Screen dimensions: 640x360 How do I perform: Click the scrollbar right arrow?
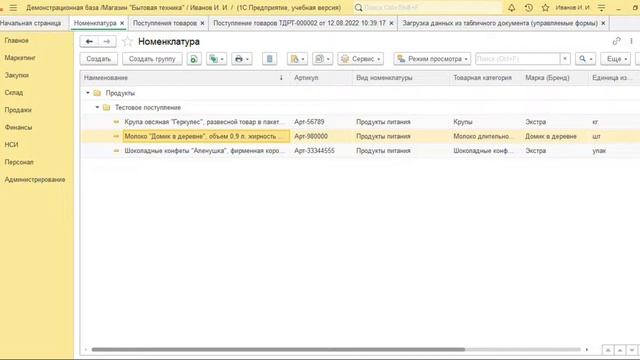point(587,349)
